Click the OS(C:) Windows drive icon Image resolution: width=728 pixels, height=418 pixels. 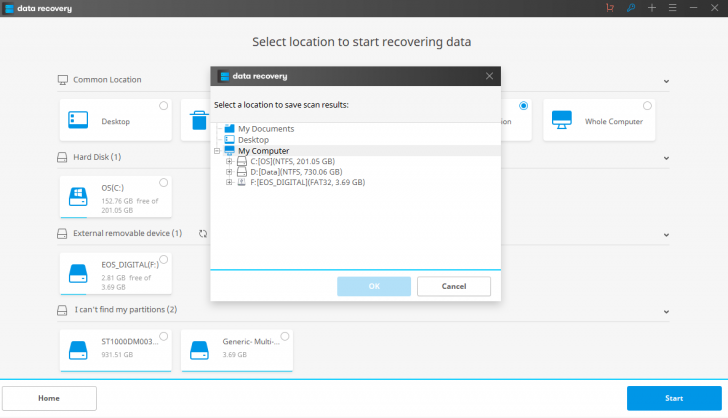pyautogui.click(x=78, y=196)
